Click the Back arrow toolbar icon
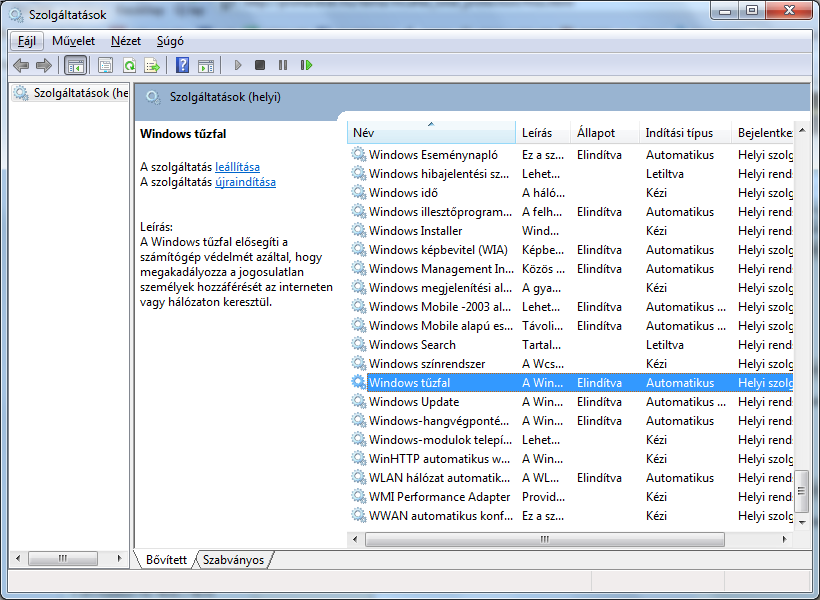Screen dimensions: 820x600 tap(21, 65)
